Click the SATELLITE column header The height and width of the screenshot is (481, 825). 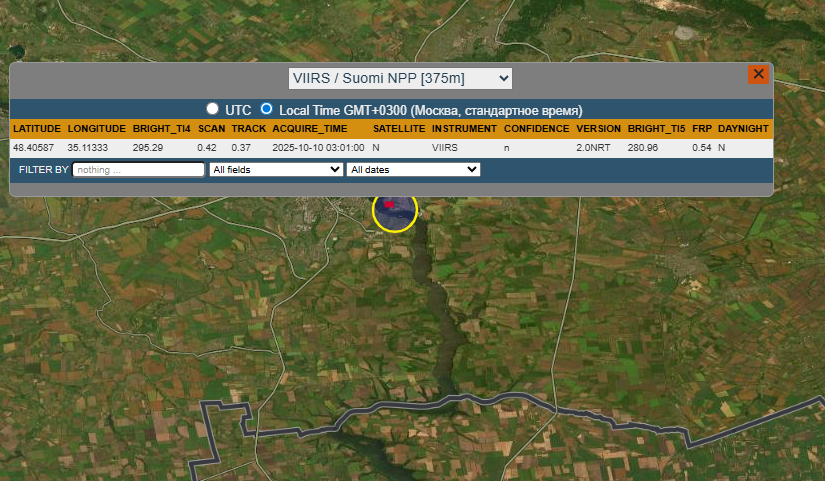(399, 129)
